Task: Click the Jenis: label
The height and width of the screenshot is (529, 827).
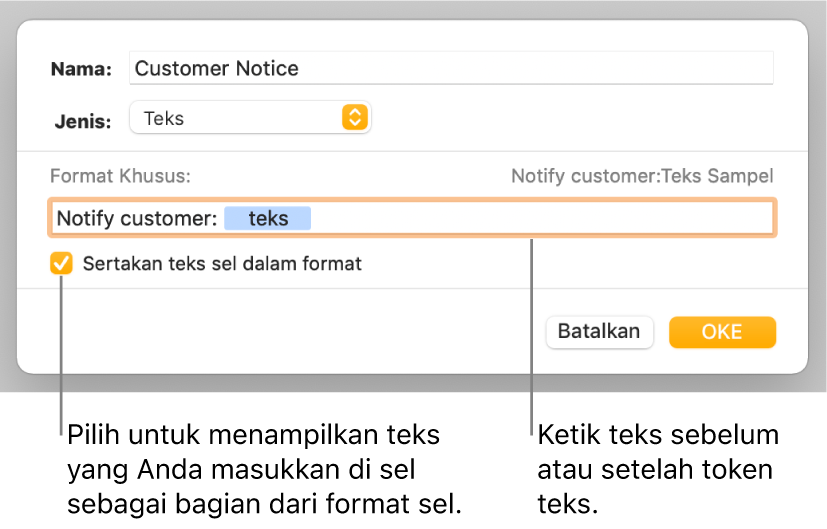Action: click(83, 121)
